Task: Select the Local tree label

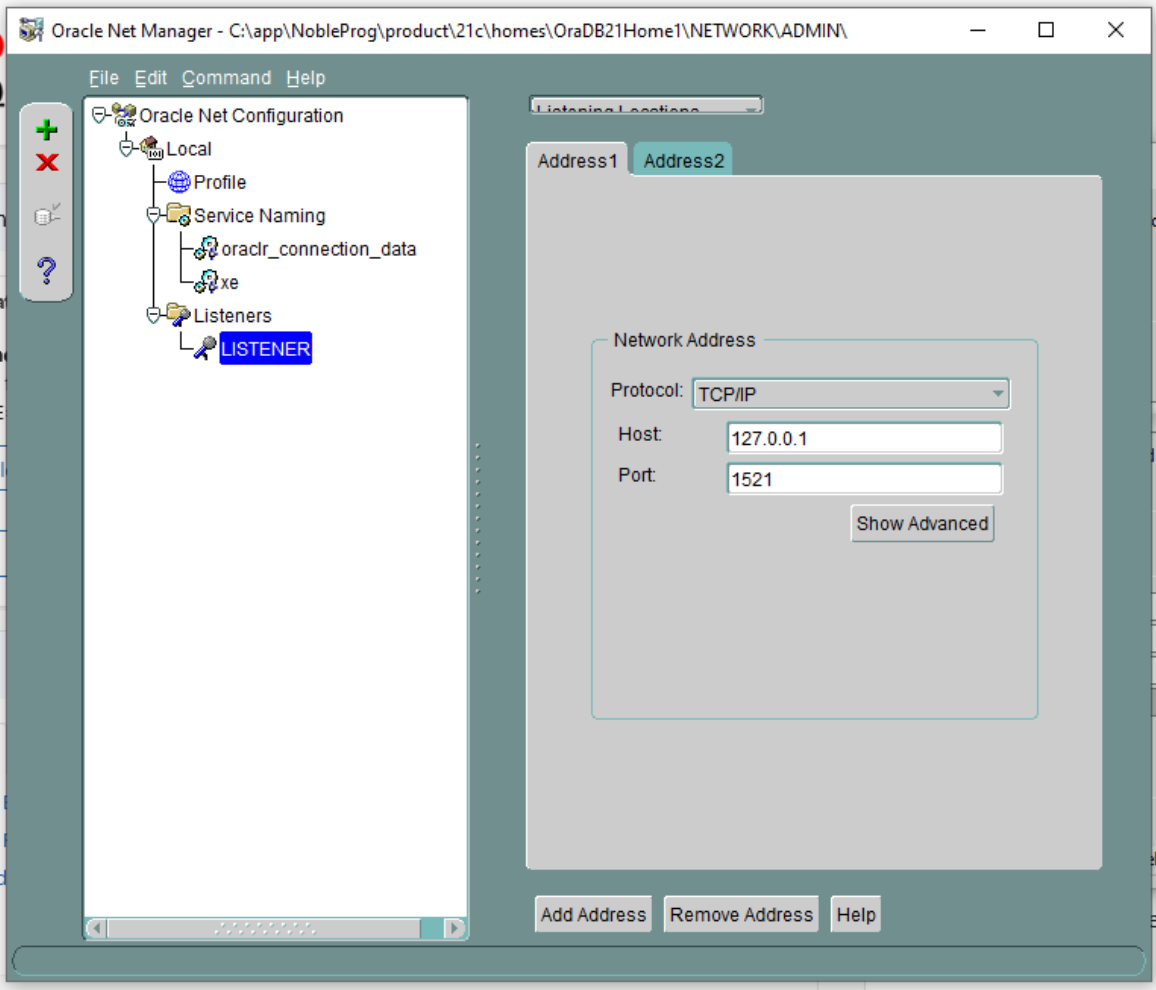Action: point(189,148)
